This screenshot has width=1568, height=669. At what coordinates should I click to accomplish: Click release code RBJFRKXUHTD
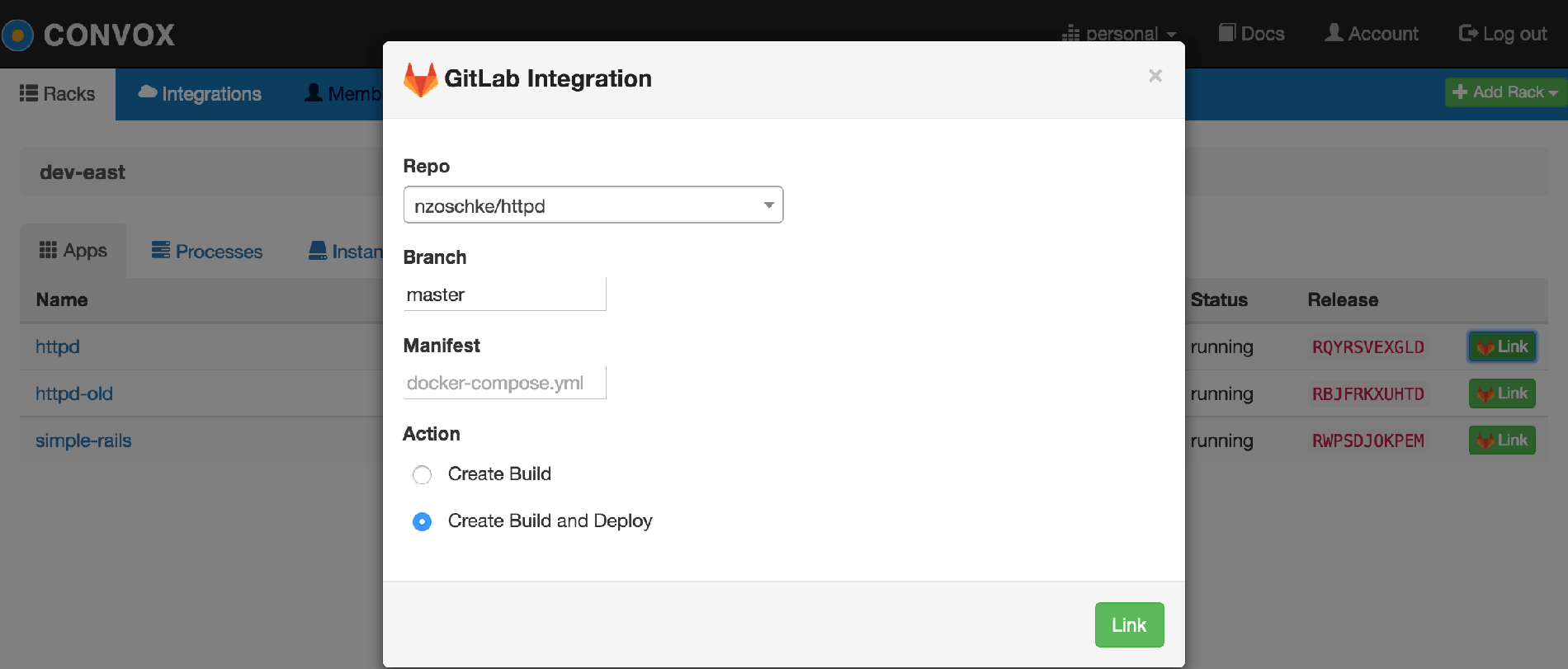(1368, 394)
